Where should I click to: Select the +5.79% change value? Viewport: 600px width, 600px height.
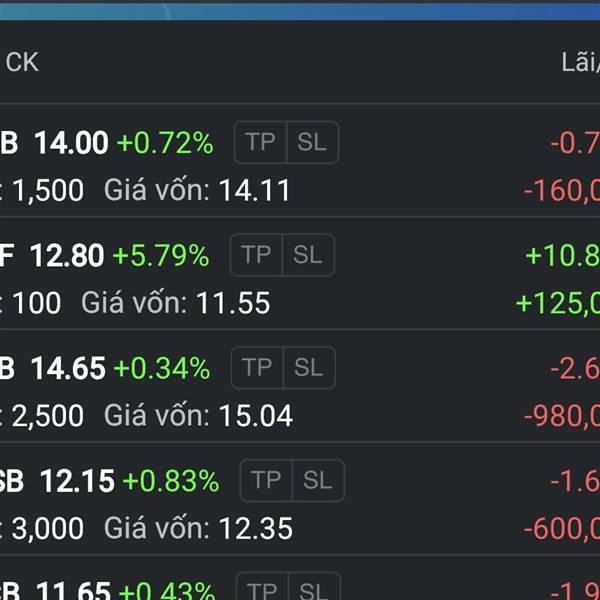point(161,257)
